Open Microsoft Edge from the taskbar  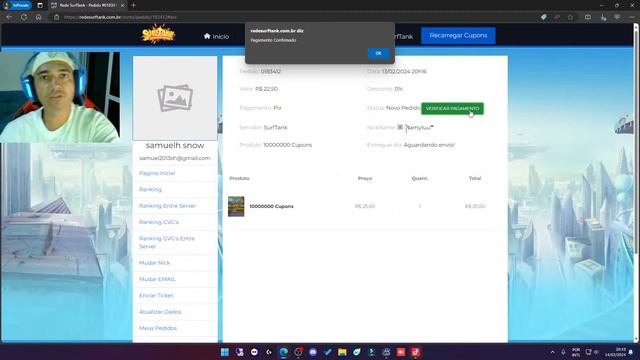coord(283,352)
